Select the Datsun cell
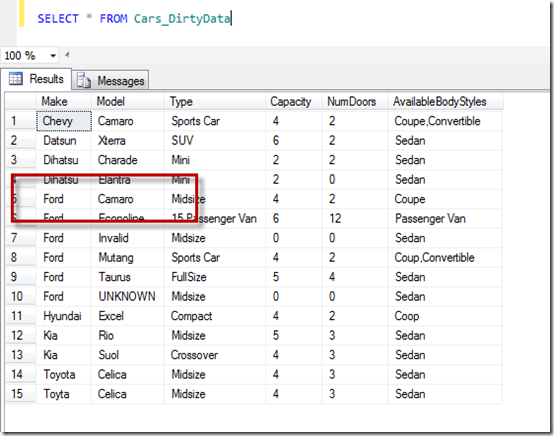 [64, 141]
